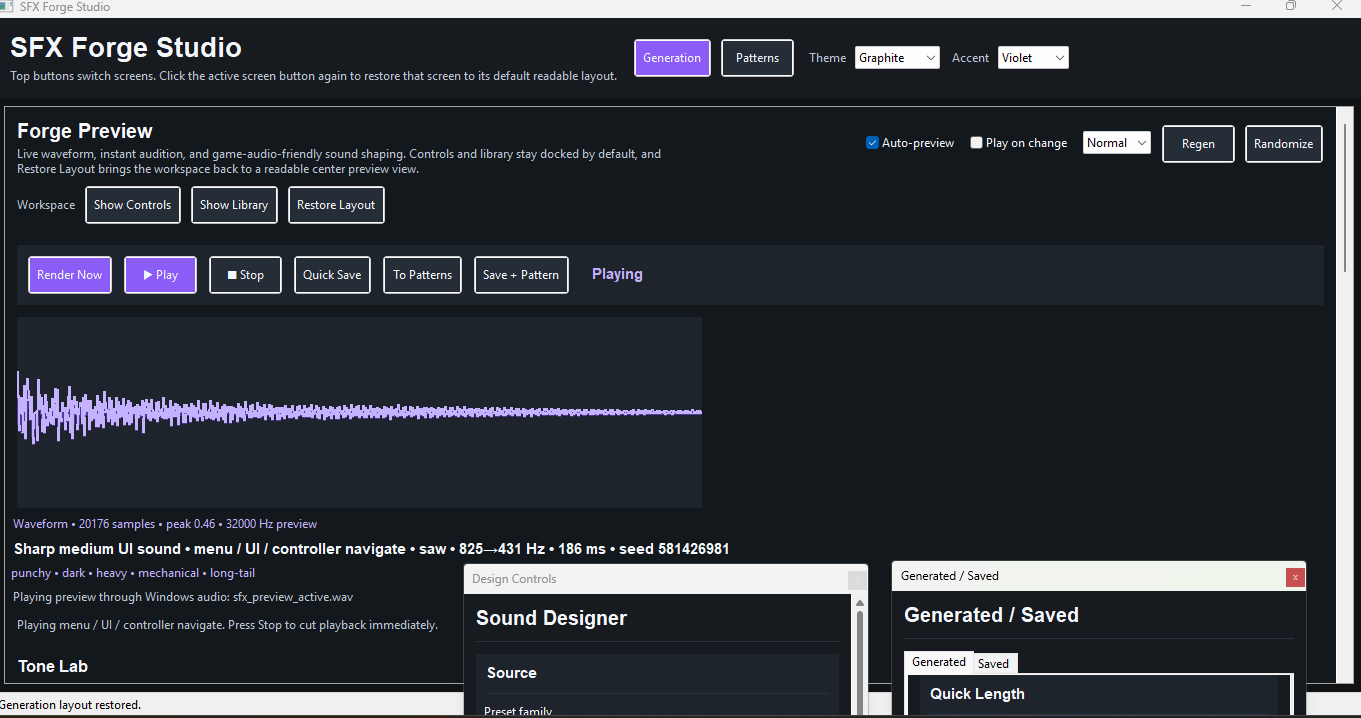Image resolution: width=1361 pixels, height=718 pixels.
Task: Click the SFX Forge Studio app icon in title bar
Action: pyautogui.click(x=7, y=6)
